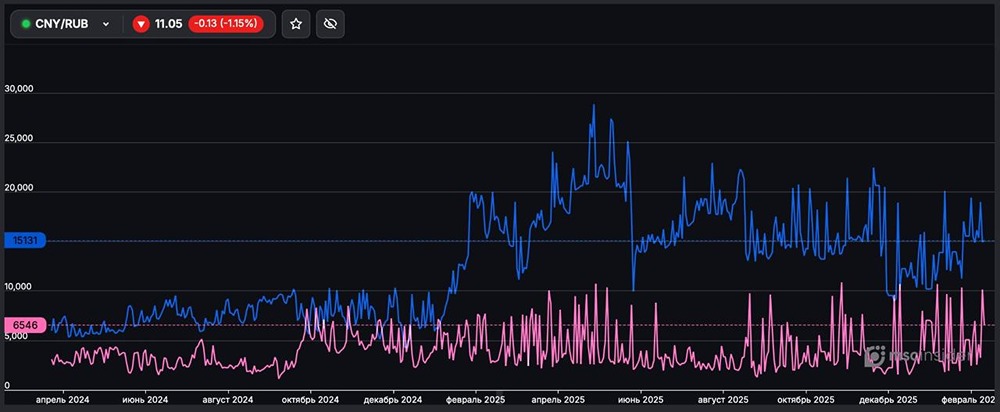
Task: Click the -0.13 (-1.15%) change badge
Action: (226, 24)
